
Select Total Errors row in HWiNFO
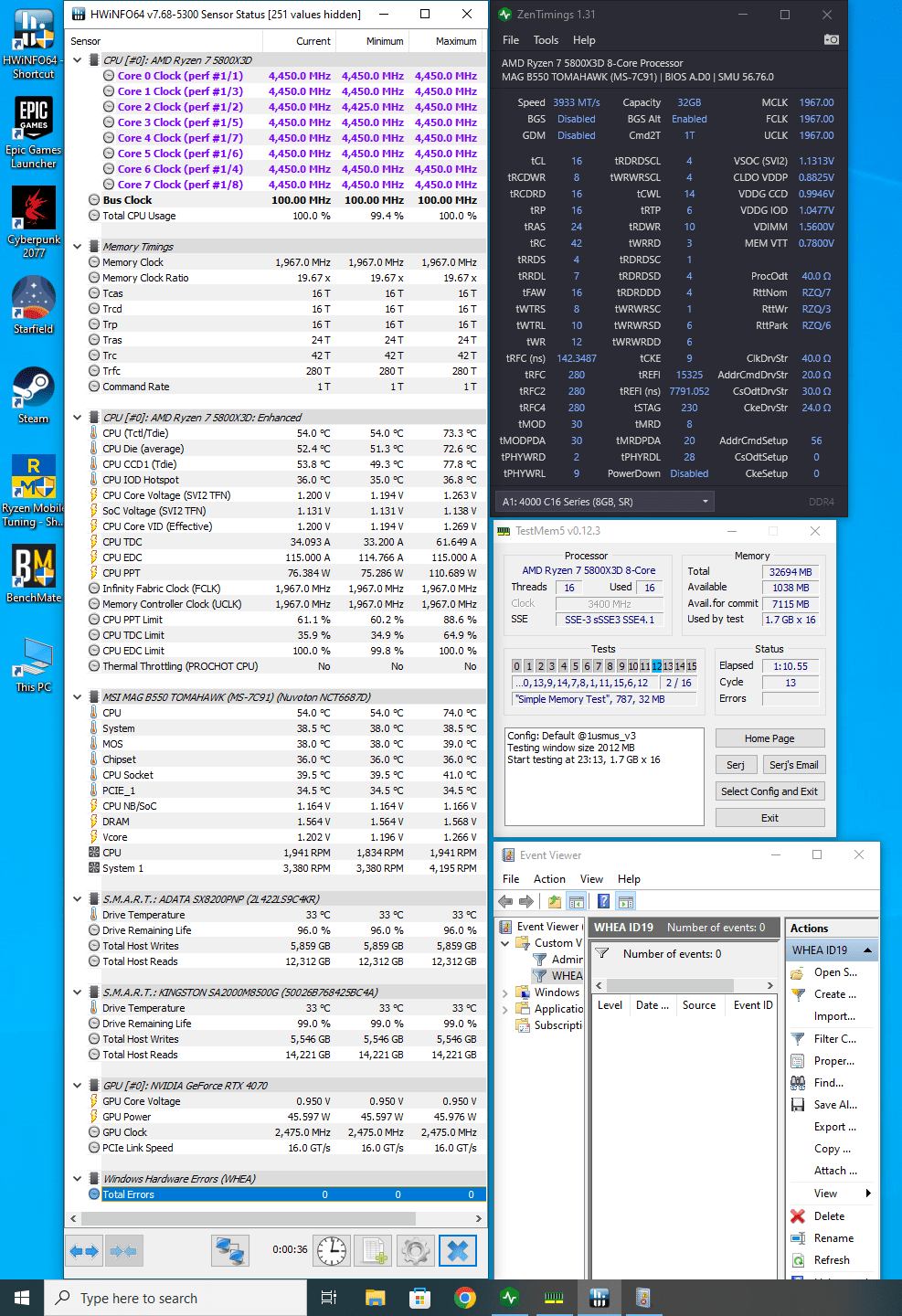coord(286,1194)
